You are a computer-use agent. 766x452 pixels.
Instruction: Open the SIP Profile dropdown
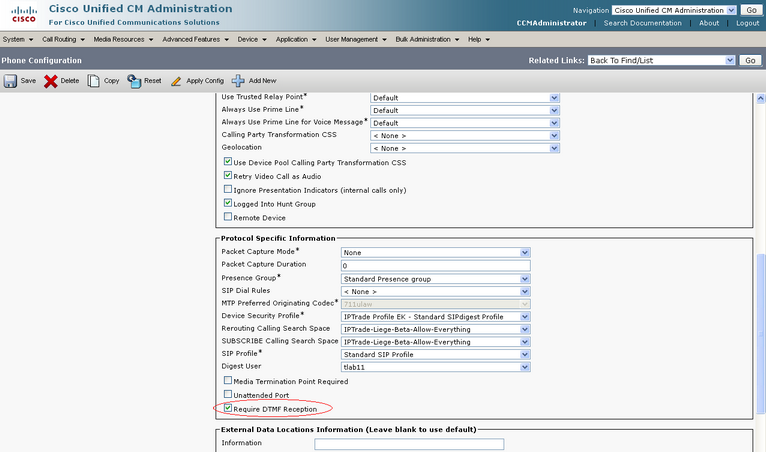tap(436, 355)
